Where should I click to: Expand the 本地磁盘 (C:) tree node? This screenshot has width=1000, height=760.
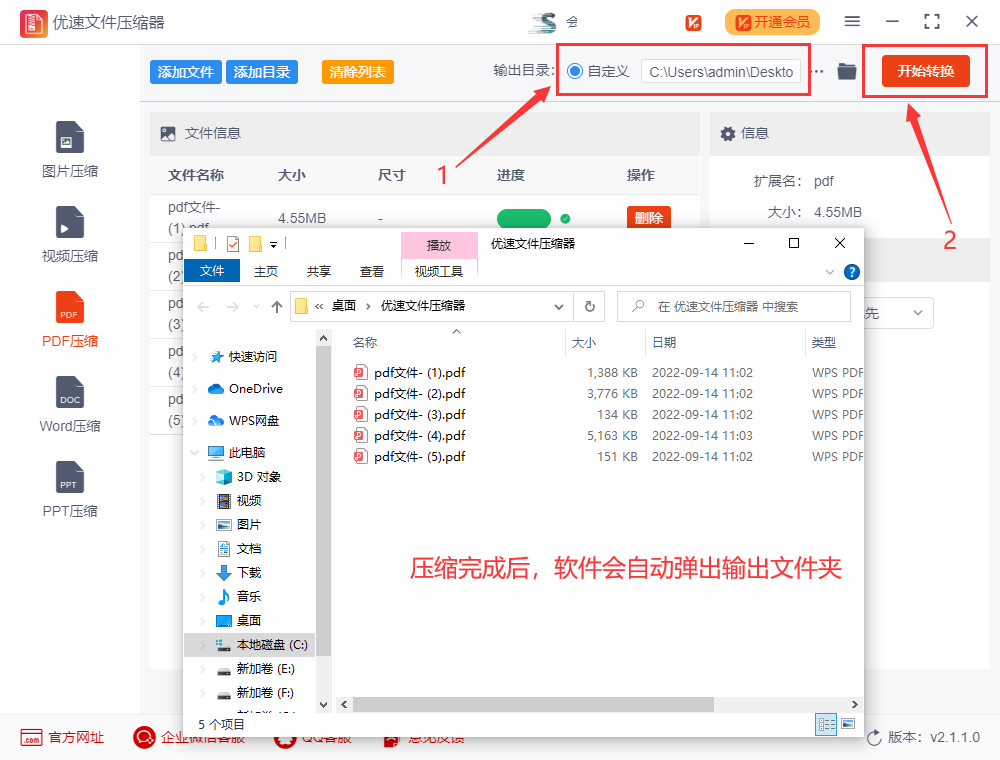[203, 645]
